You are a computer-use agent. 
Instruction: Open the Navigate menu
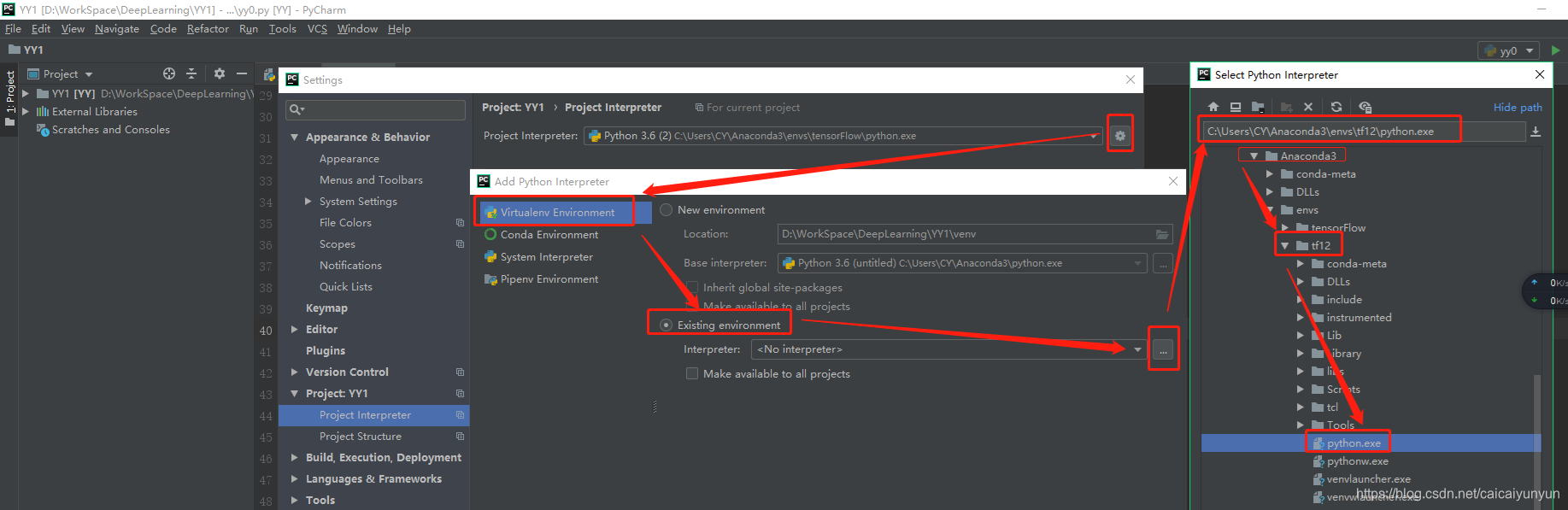117,29
